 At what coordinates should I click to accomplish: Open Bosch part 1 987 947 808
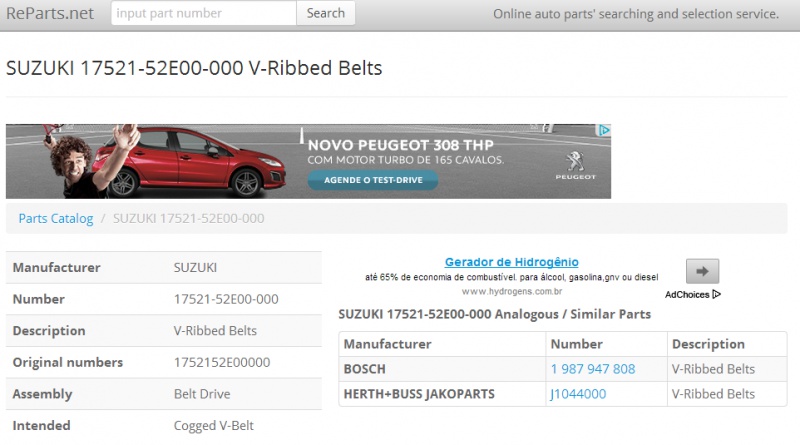593,369
